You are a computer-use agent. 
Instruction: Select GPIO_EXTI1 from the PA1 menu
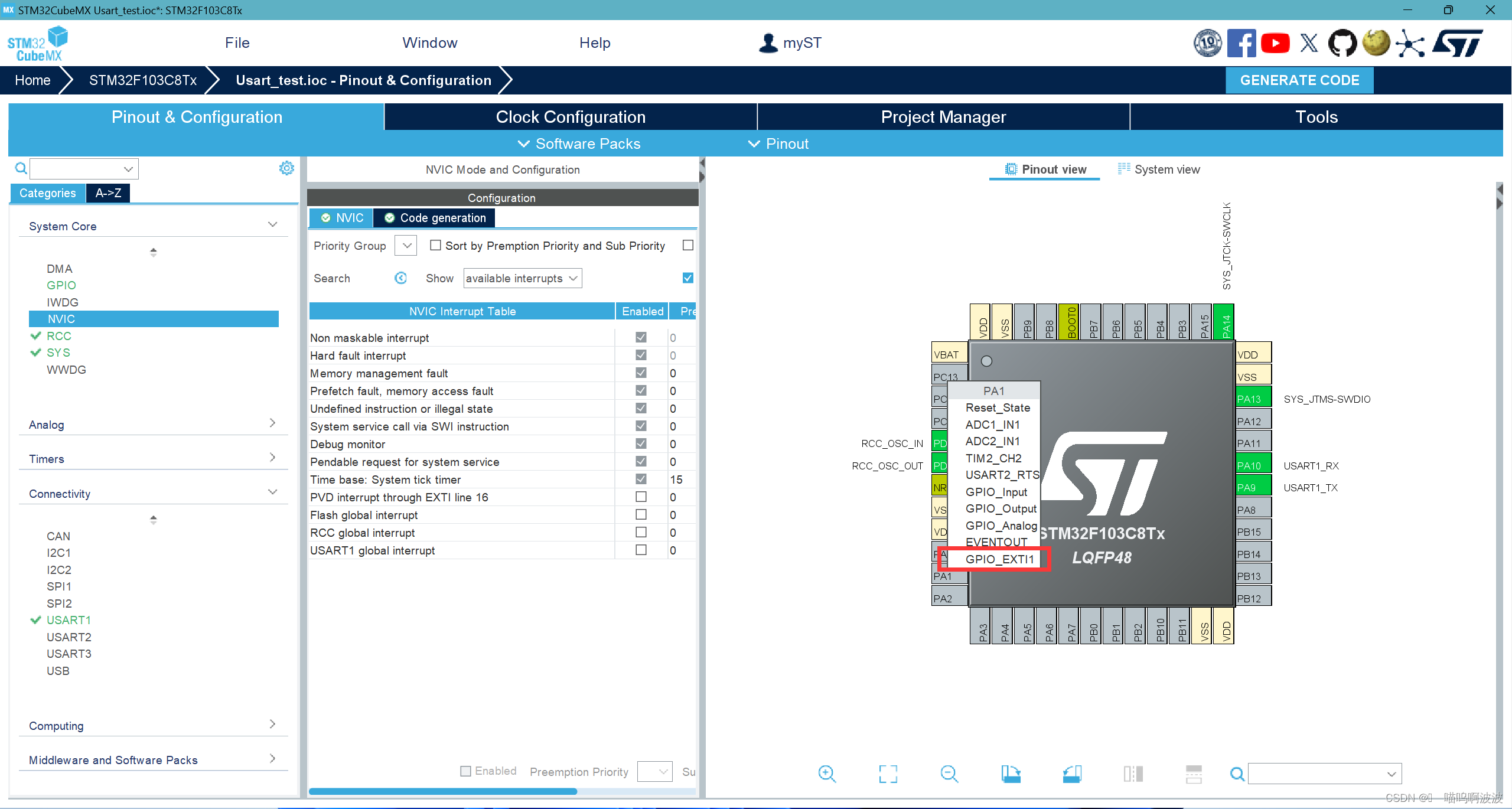click(999, 559)
